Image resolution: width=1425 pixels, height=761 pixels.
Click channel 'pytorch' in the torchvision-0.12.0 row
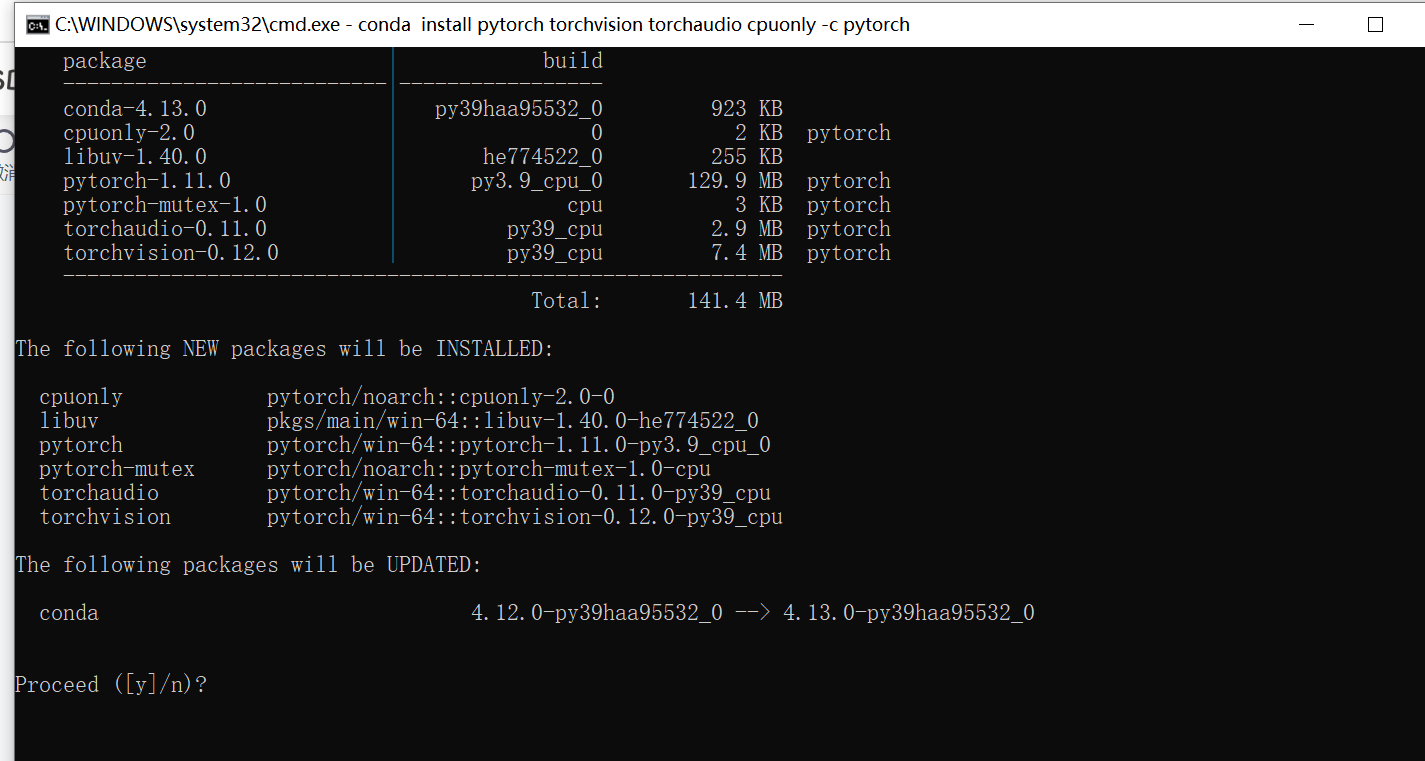[x=849, y=253]
